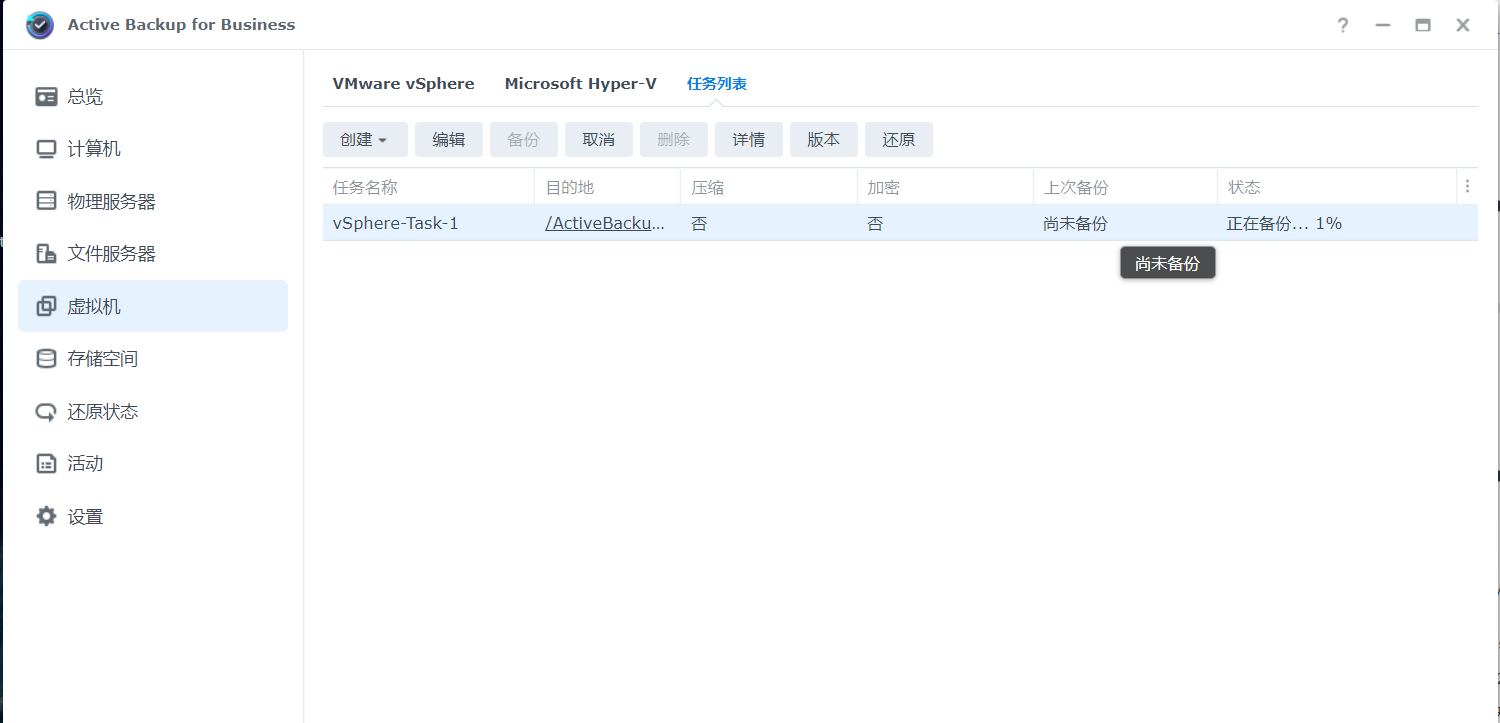Click the 版本 version button
This screenshot has width=1500, height=723.
pos(824,140)
